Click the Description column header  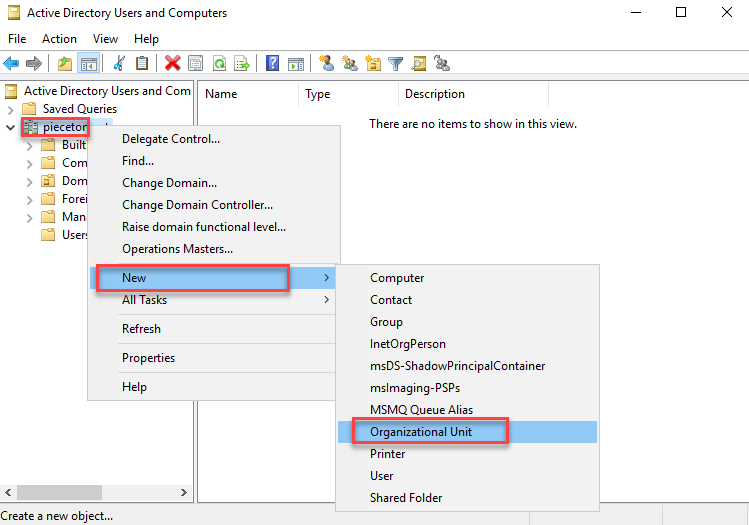pyautogui.click(x=473, y=94)
